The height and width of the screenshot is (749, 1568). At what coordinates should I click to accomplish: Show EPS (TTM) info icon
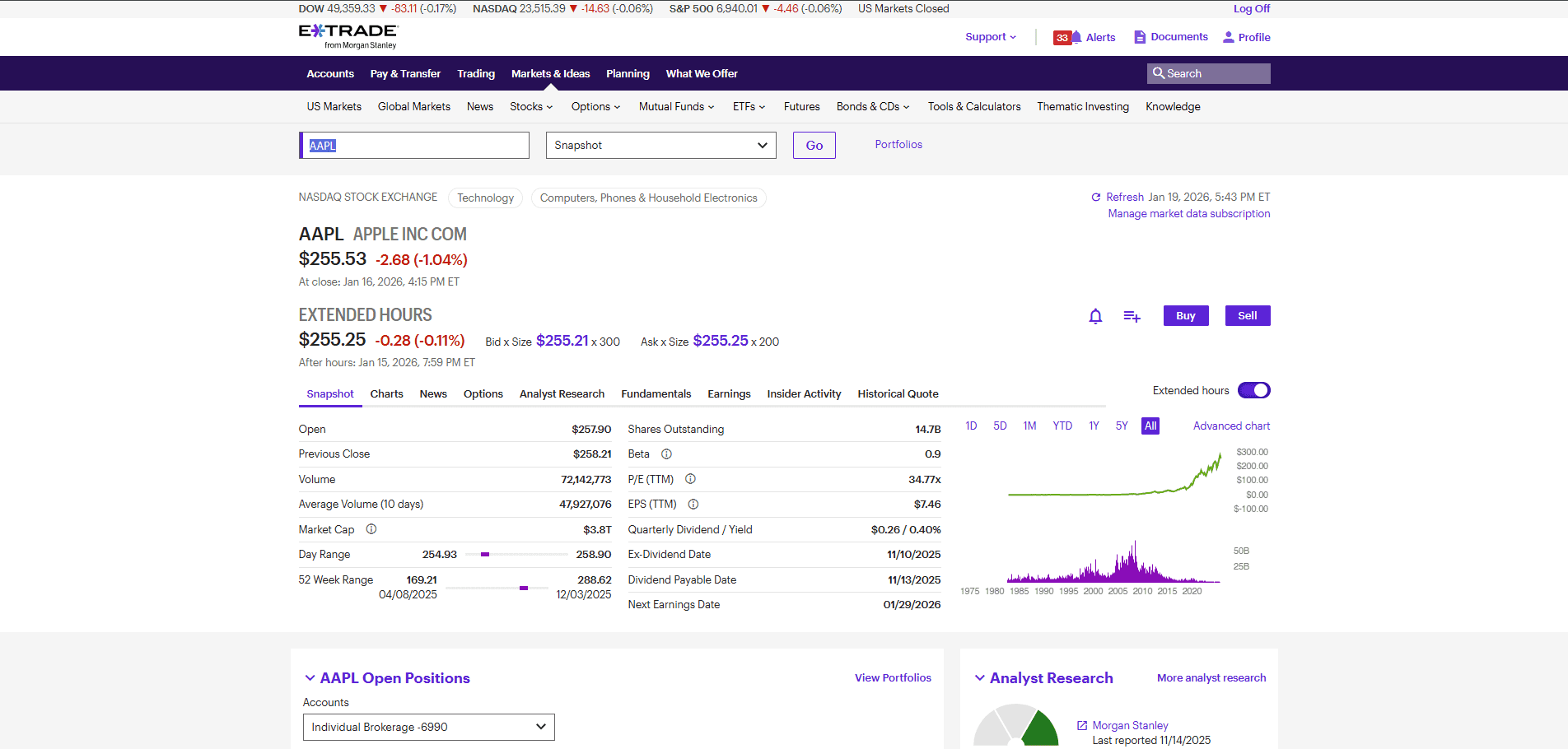693,505
